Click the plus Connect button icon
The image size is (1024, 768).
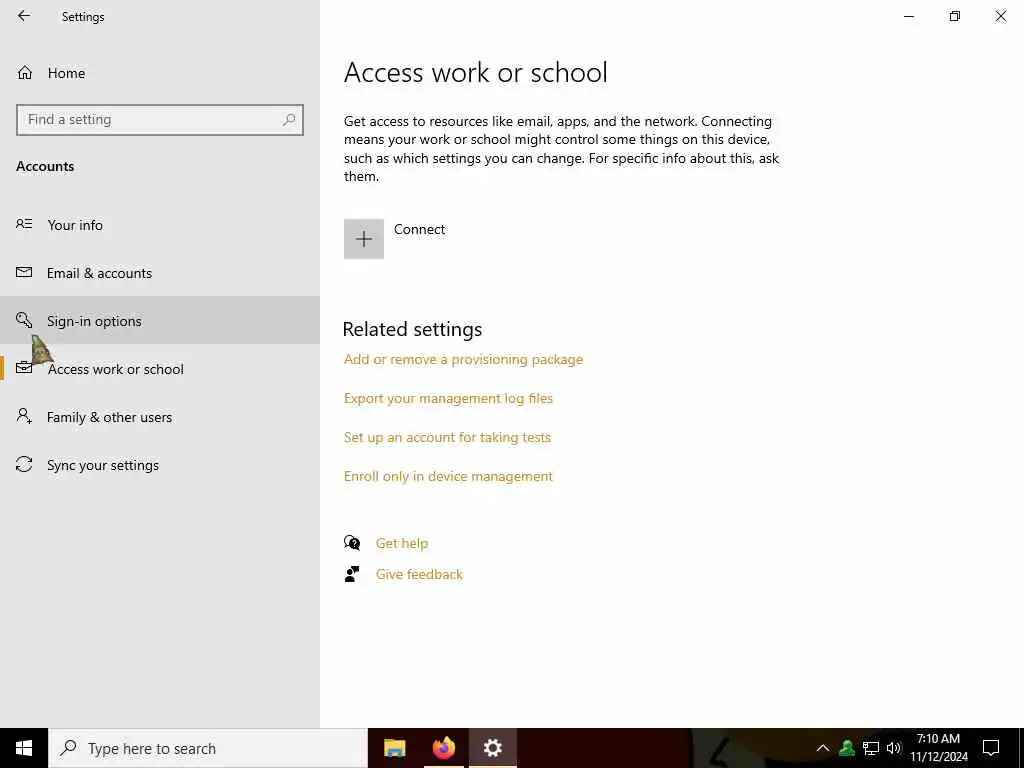click(x=364, y=239)
